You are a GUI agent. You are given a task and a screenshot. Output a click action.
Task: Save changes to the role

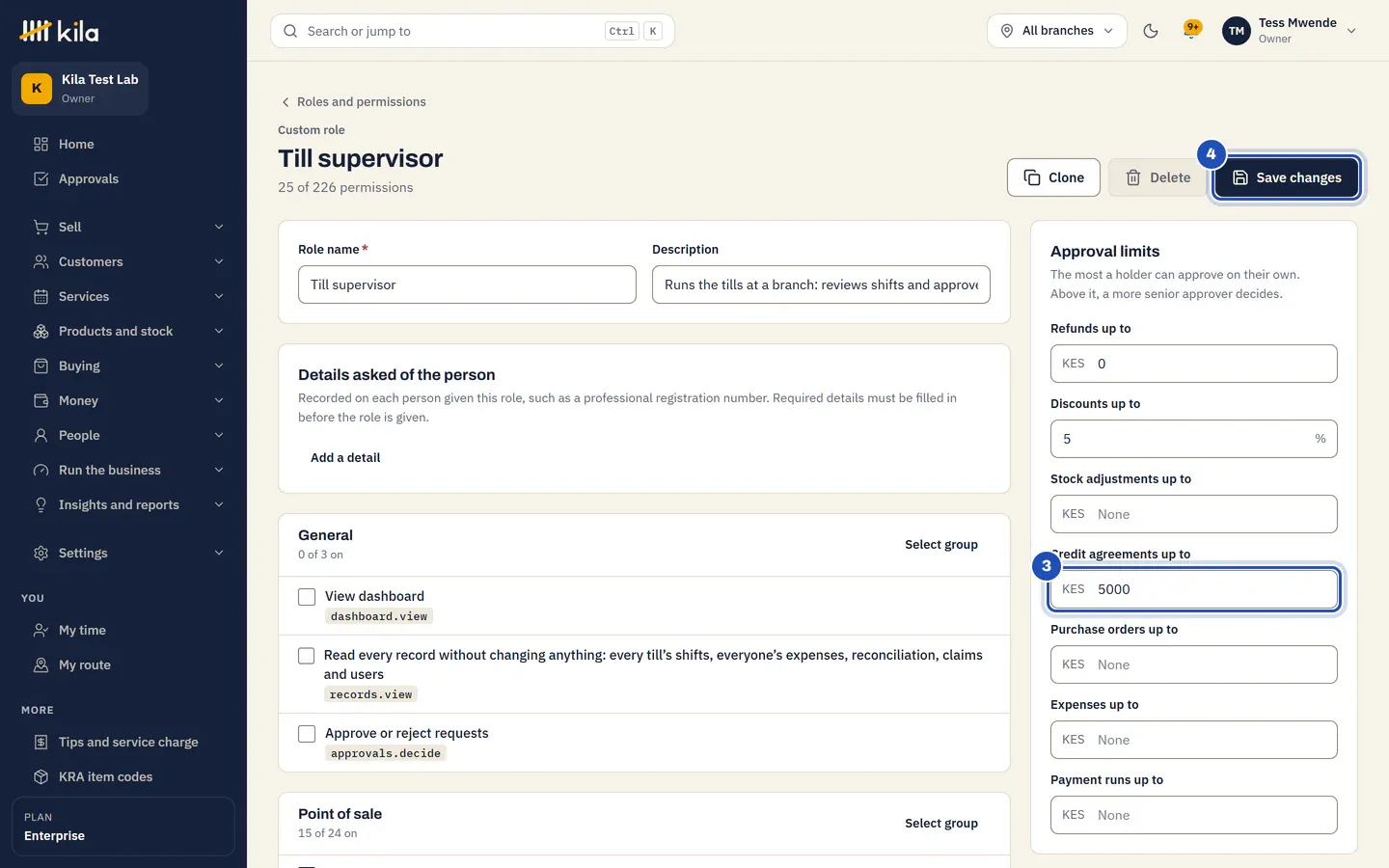pyautogui.click(x=1287, y=177)
